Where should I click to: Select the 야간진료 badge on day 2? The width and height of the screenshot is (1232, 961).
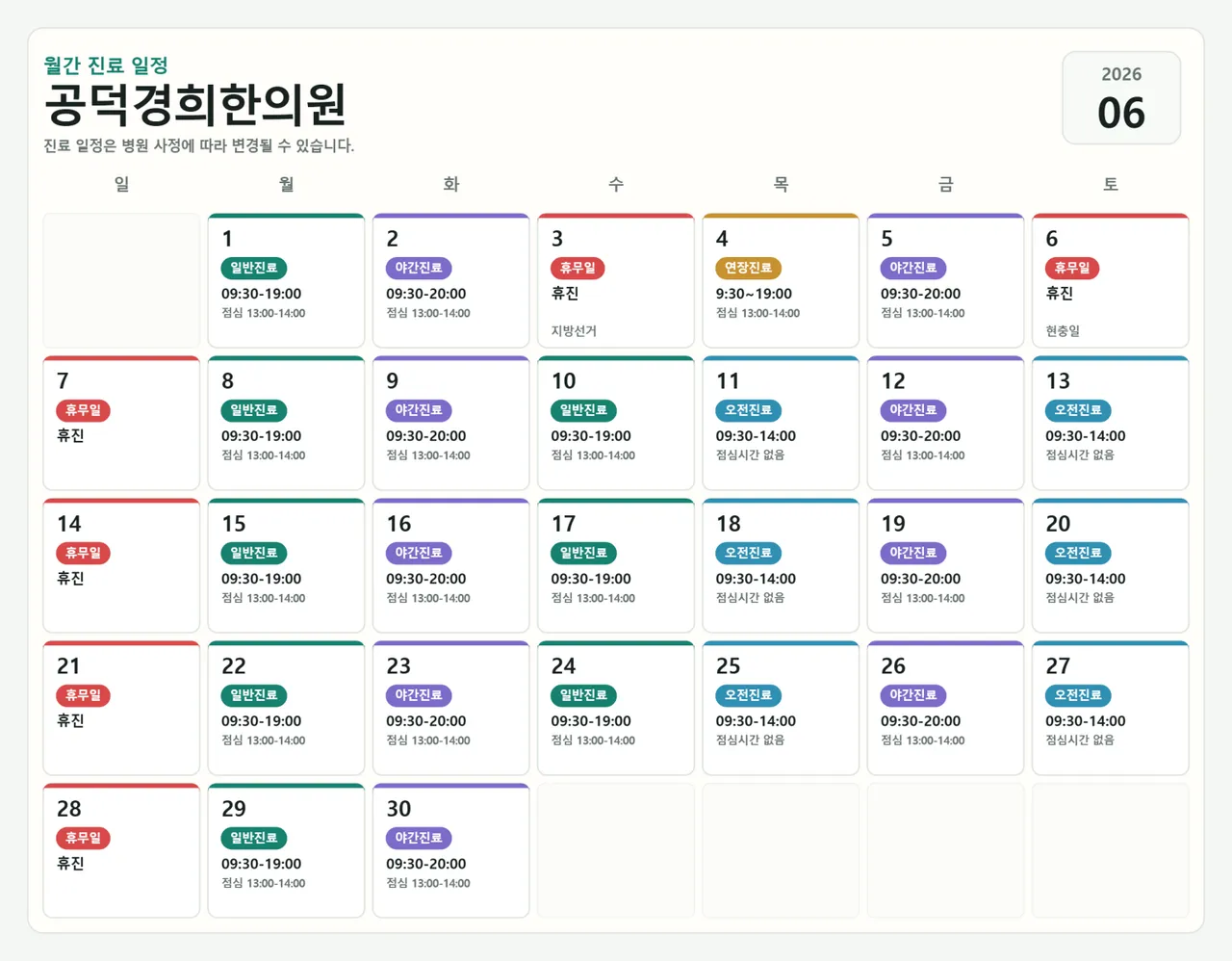[419, 268]
